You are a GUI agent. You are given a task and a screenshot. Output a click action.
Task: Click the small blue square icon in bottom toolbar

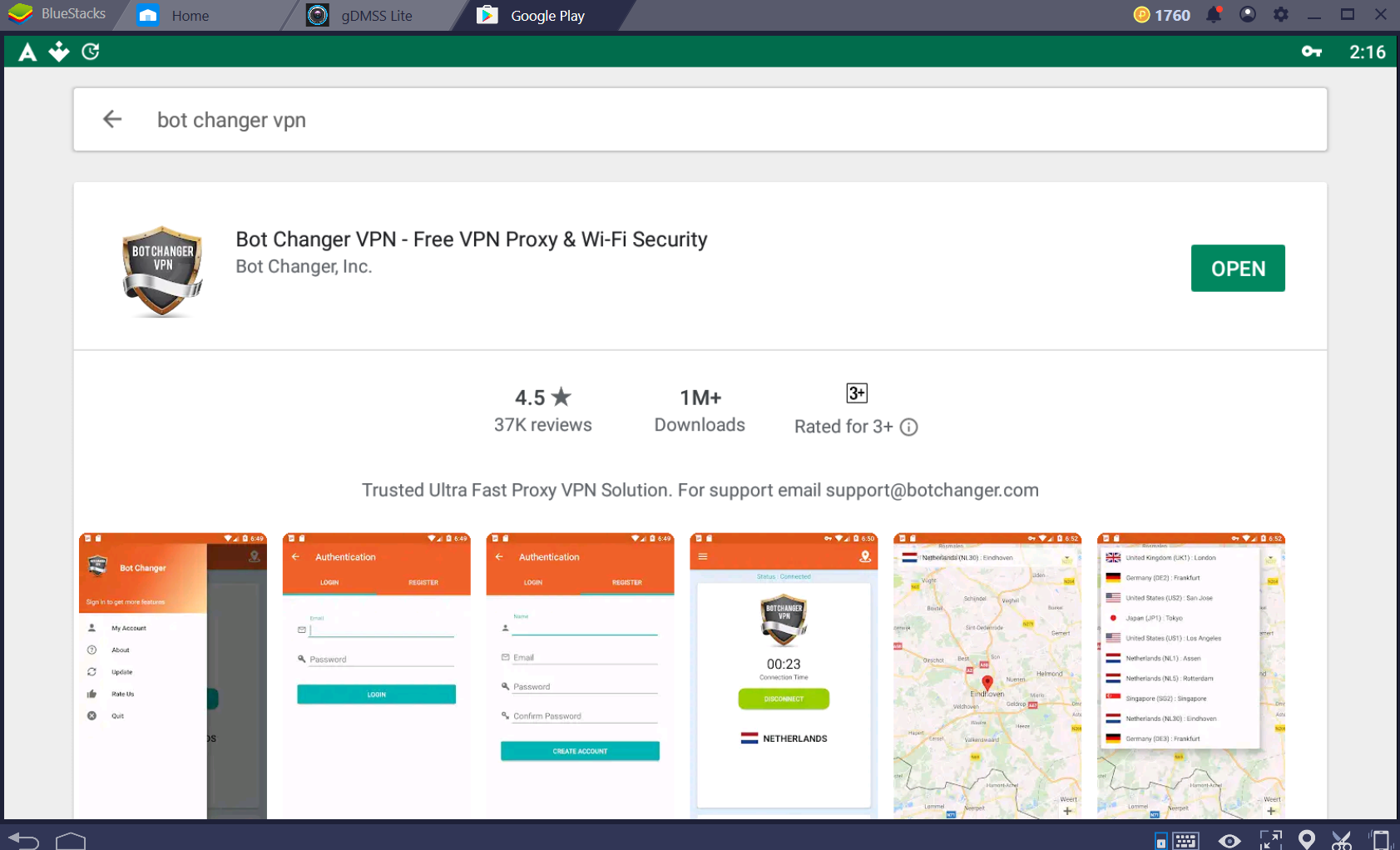[x=1161, y=842]
